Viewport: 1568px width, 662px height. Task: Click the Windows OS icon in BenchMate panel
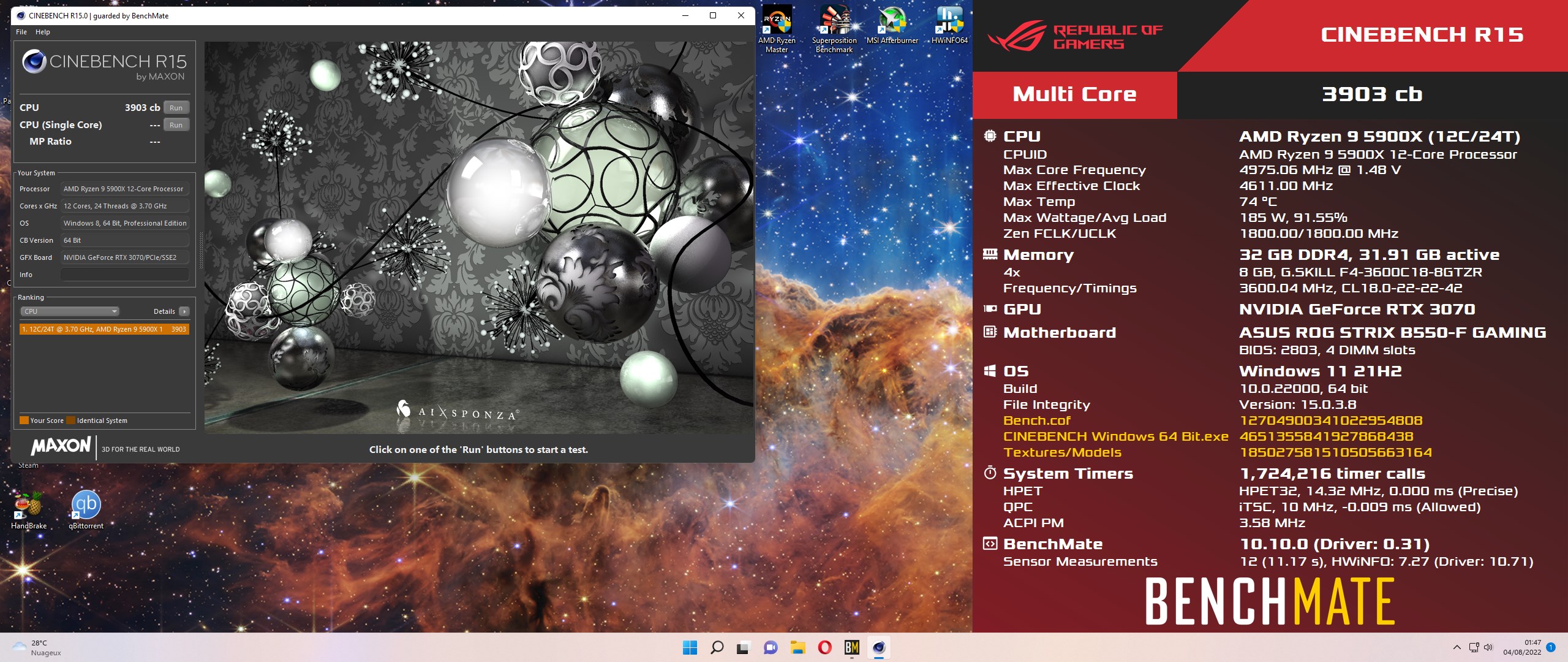[x=990, y=371]
